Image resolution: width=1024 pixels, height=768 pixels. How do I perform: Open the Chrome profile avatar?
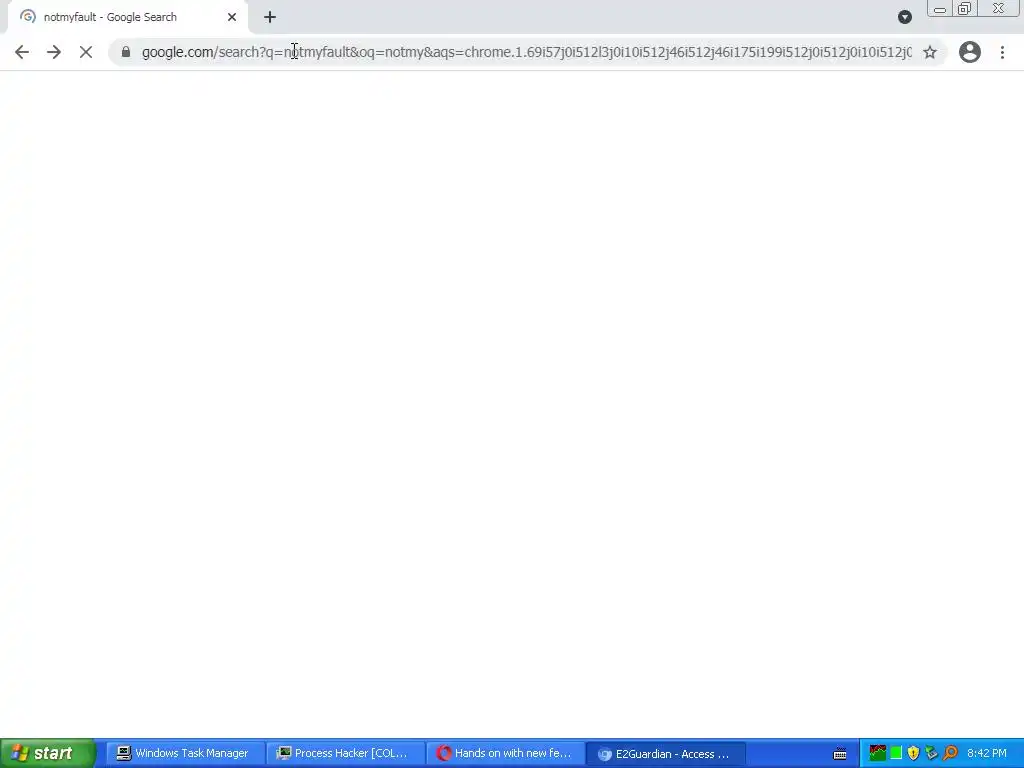point(970,52)
